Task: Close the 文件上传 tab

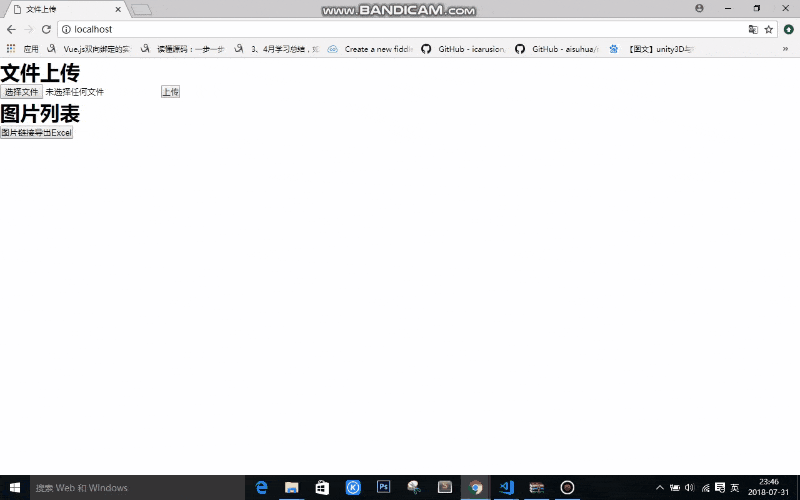Action: click(118, 9)
